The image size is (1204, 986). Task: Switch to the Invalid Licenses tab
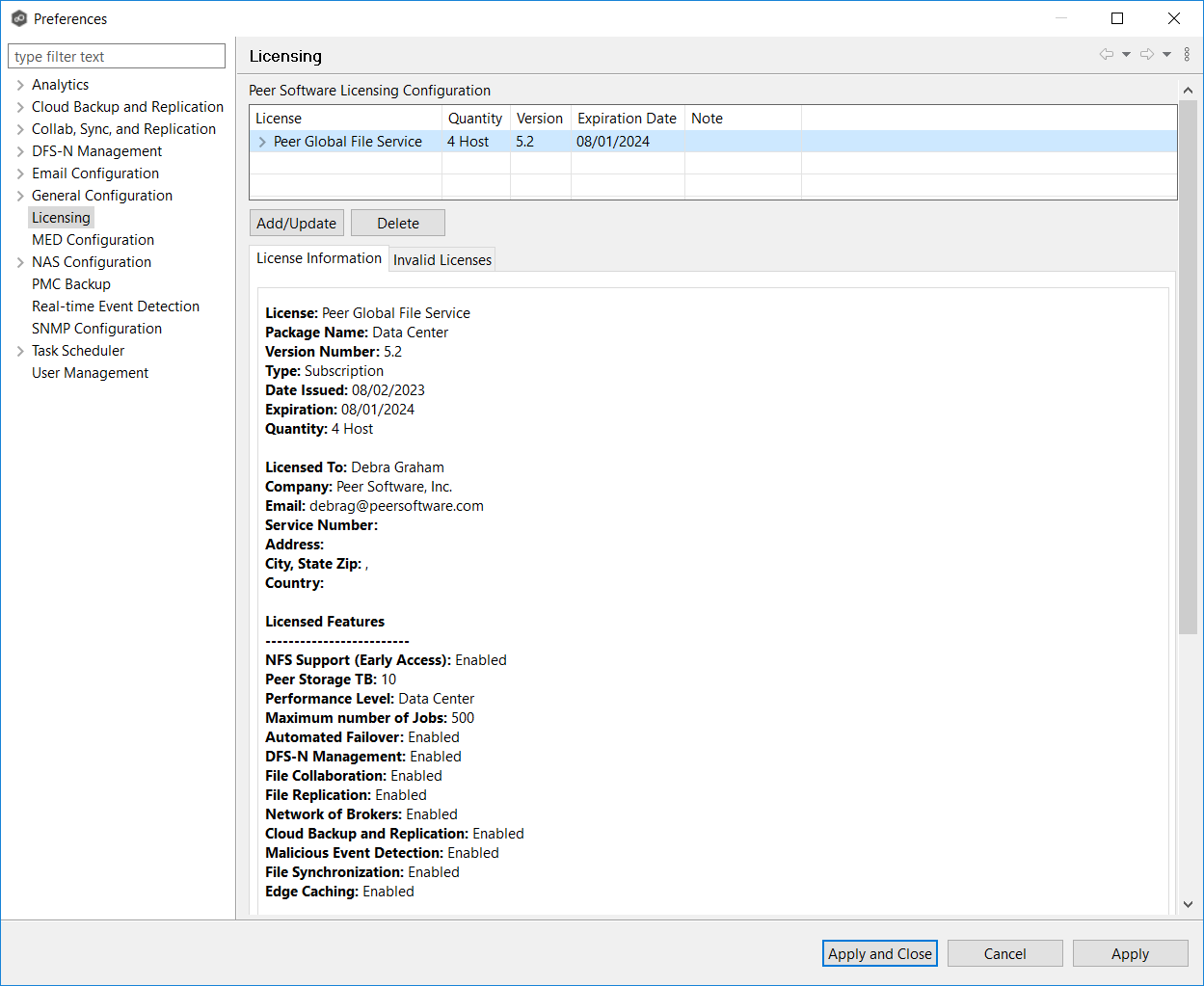[x=442, y=259]
